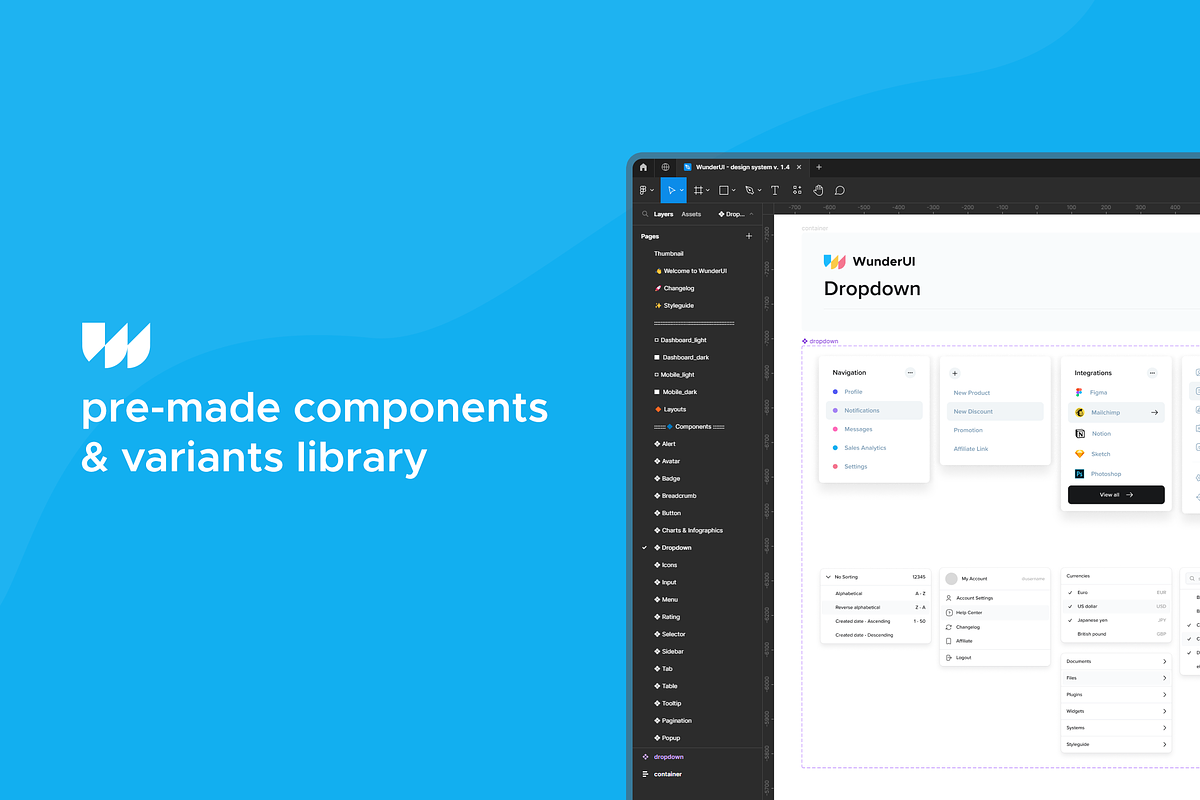Select the Pen tool
The width and height of the screenshot is (1200, 800).
coord(749,190)
